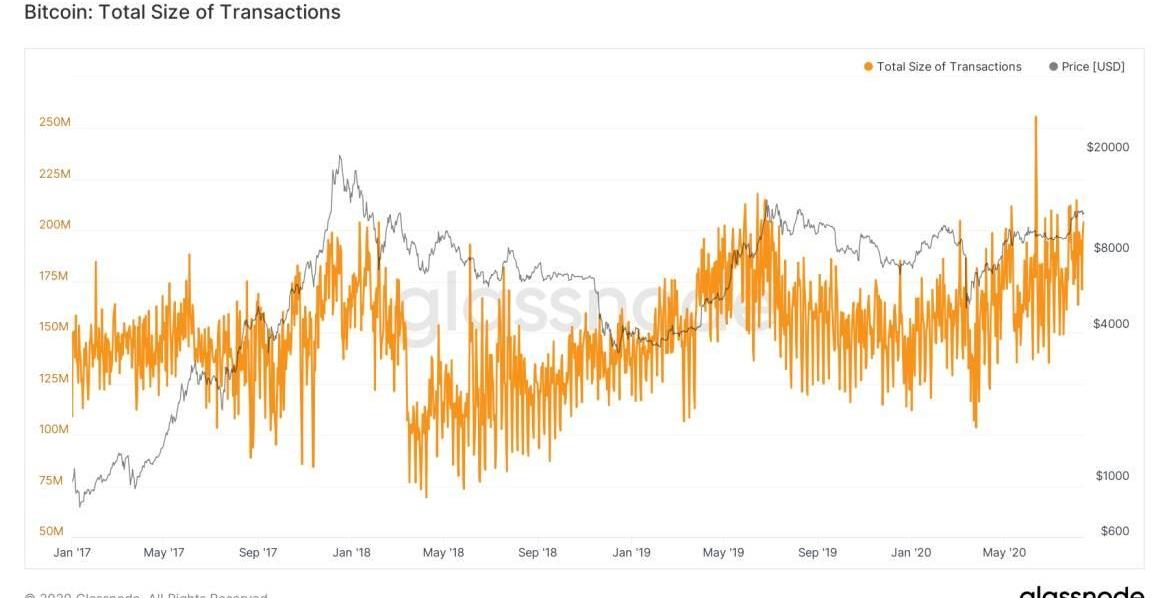Image resolution: width=1169 pixels, height=598 pixels.
Task: Click the Sep '19 date label
Action: pos(817,552)
